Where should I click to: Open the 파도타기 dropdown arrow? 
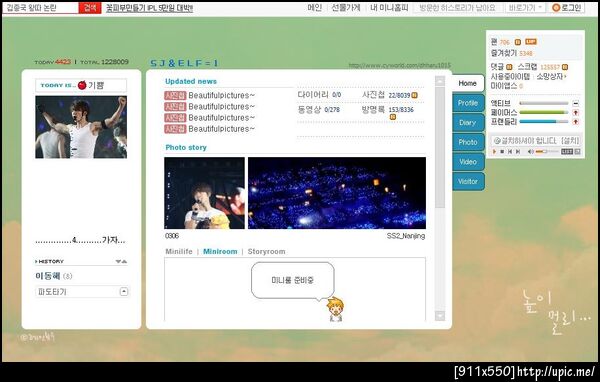[x=124, y=292]
